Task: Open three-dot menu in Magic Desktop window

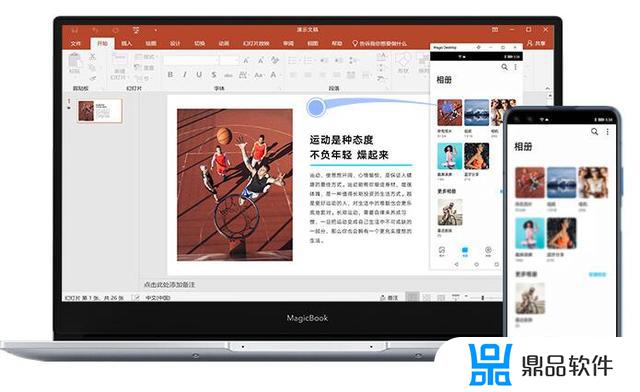Action: 516,67
